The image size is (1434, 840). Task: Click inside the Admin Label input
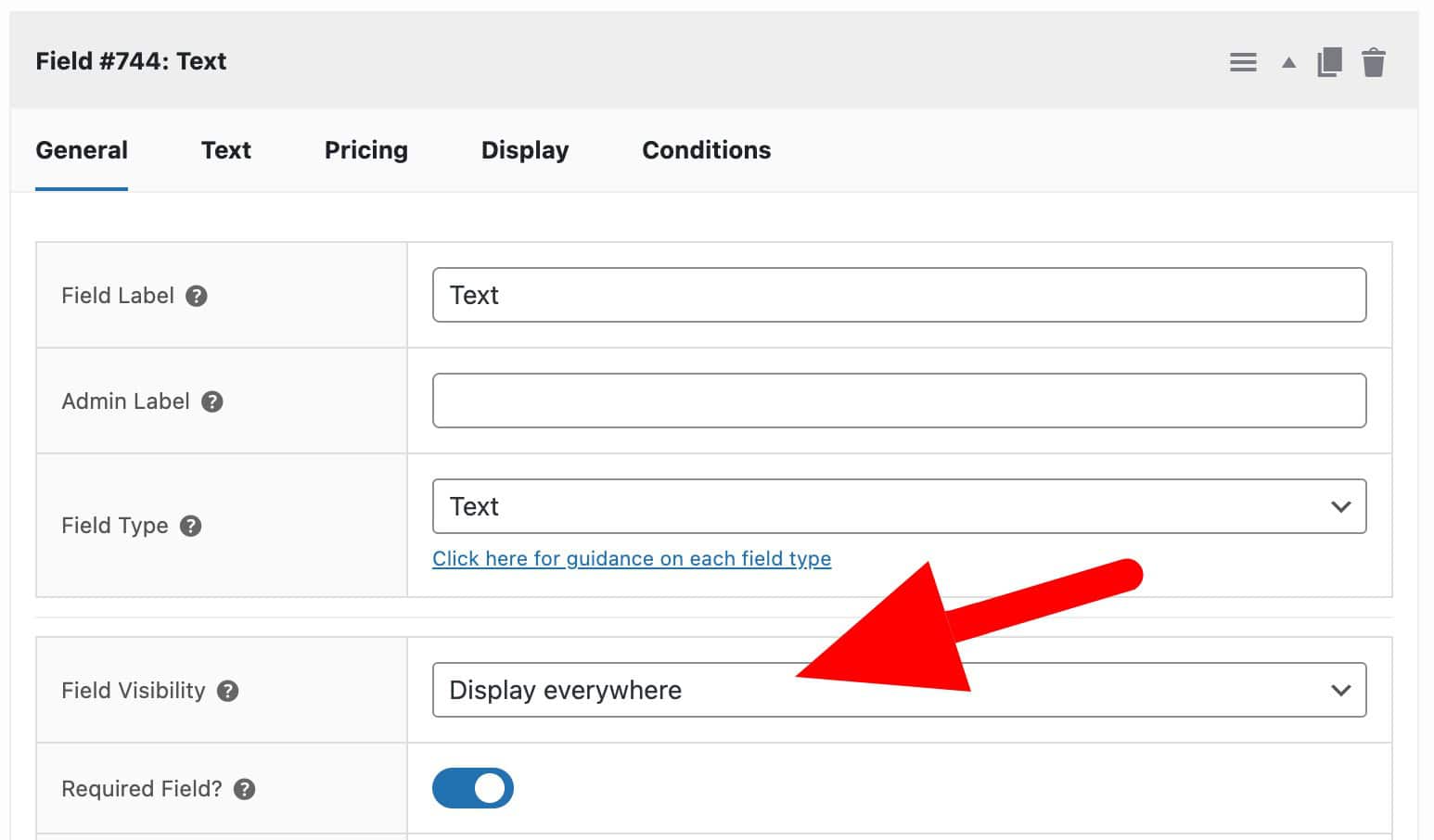pyautogui.click(x=899, y=401)
